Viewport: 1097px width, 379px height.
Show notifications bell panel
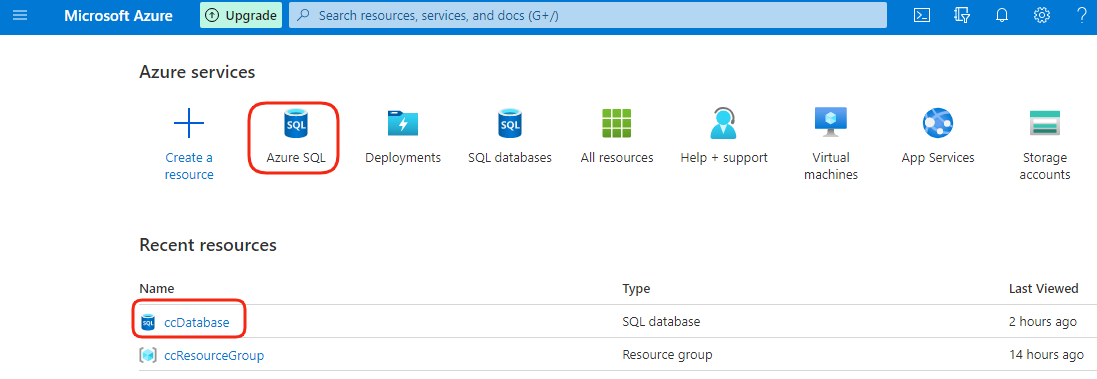[x=1002, y=15]
